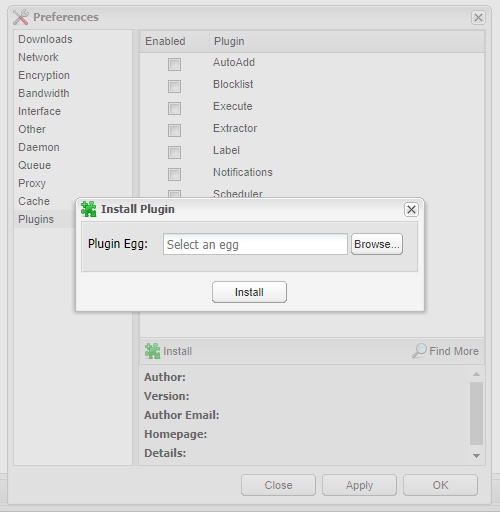Viewport: 500px width, 512px height.
Task: Close the Install Plugin dialog
Action: (411, 209)
